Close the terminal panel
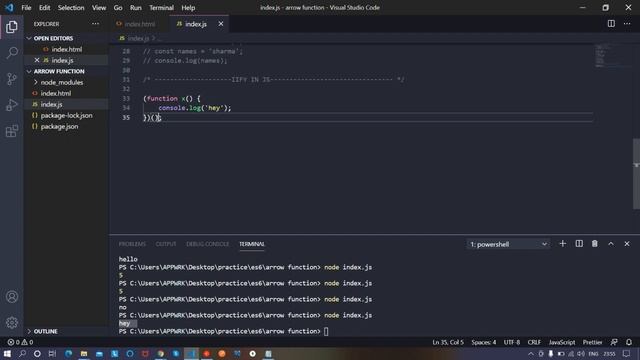Viewport: 640px width, 360px height. click(627, 244)
